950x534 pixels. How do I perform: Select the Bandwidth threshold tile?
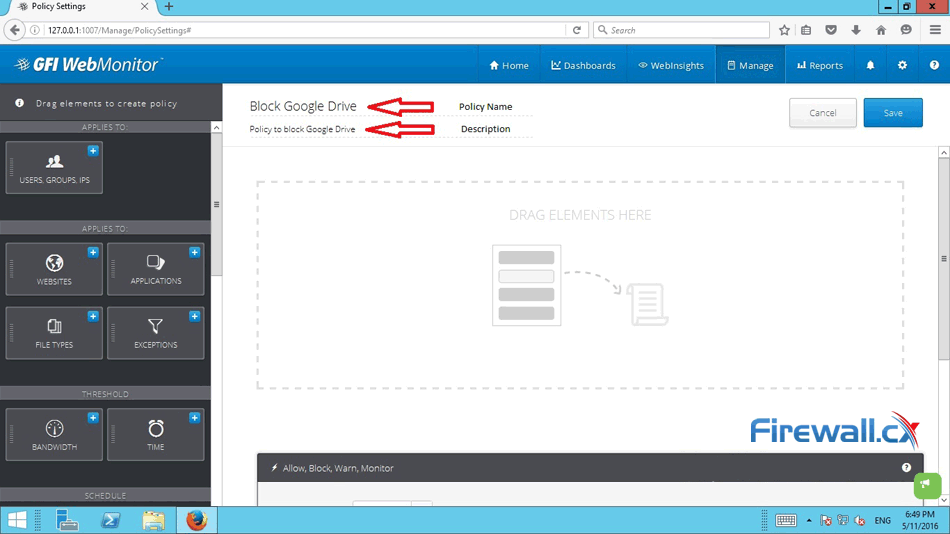click(x=54, y=435)
